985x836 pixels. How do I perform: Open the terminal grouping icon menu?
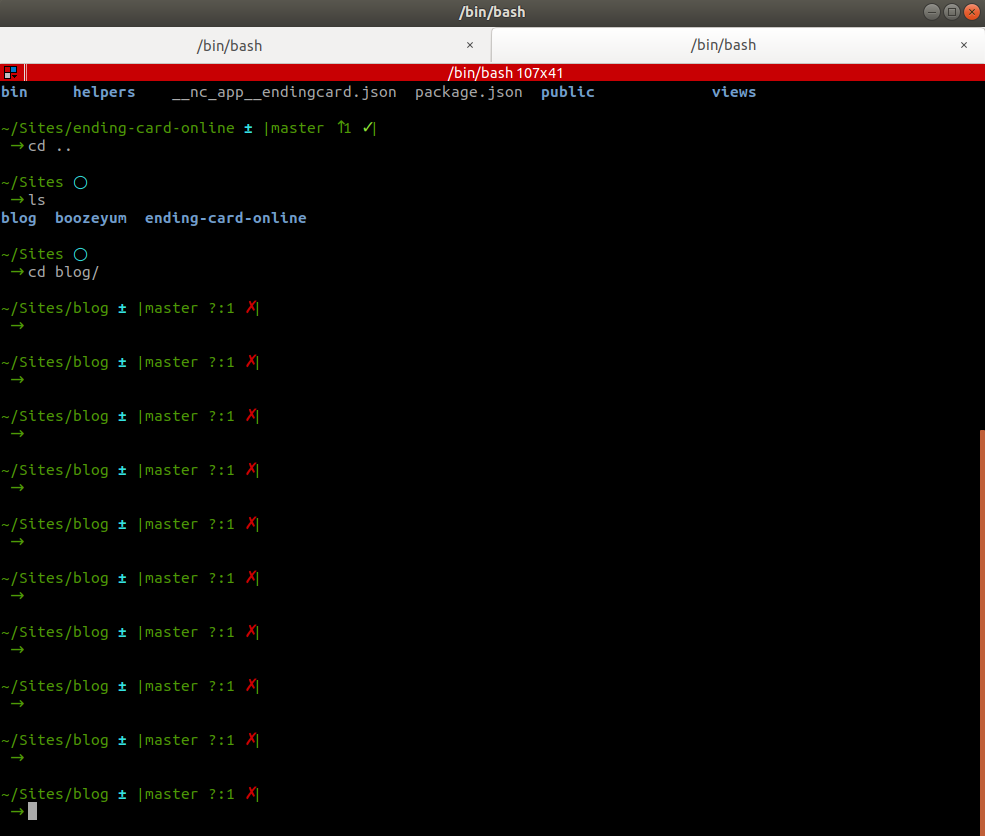(x=11, y=73)
